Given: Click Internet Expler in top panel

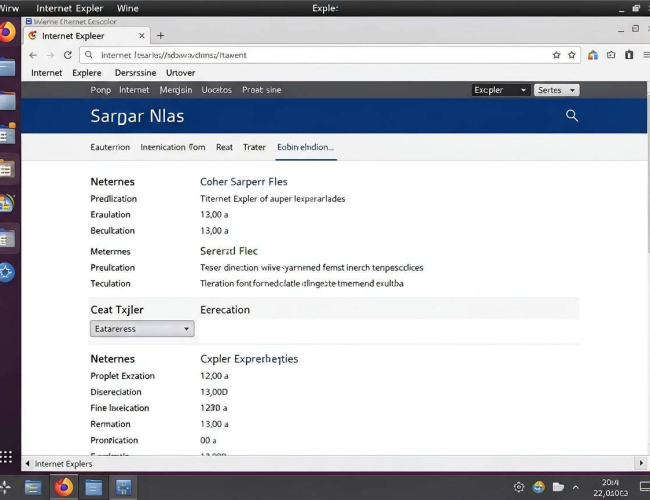Looking at the screenshot, I should [x=70, y=8].
